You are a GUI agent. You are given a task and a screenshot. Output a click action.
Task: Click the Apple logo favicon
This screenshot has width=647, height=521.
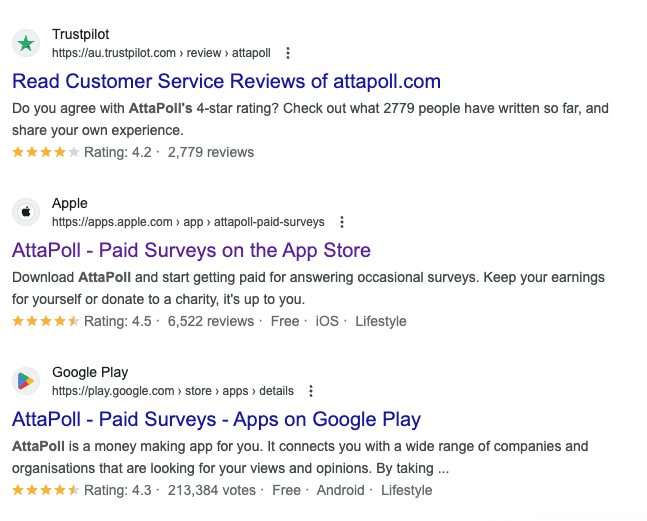[26, 212]
